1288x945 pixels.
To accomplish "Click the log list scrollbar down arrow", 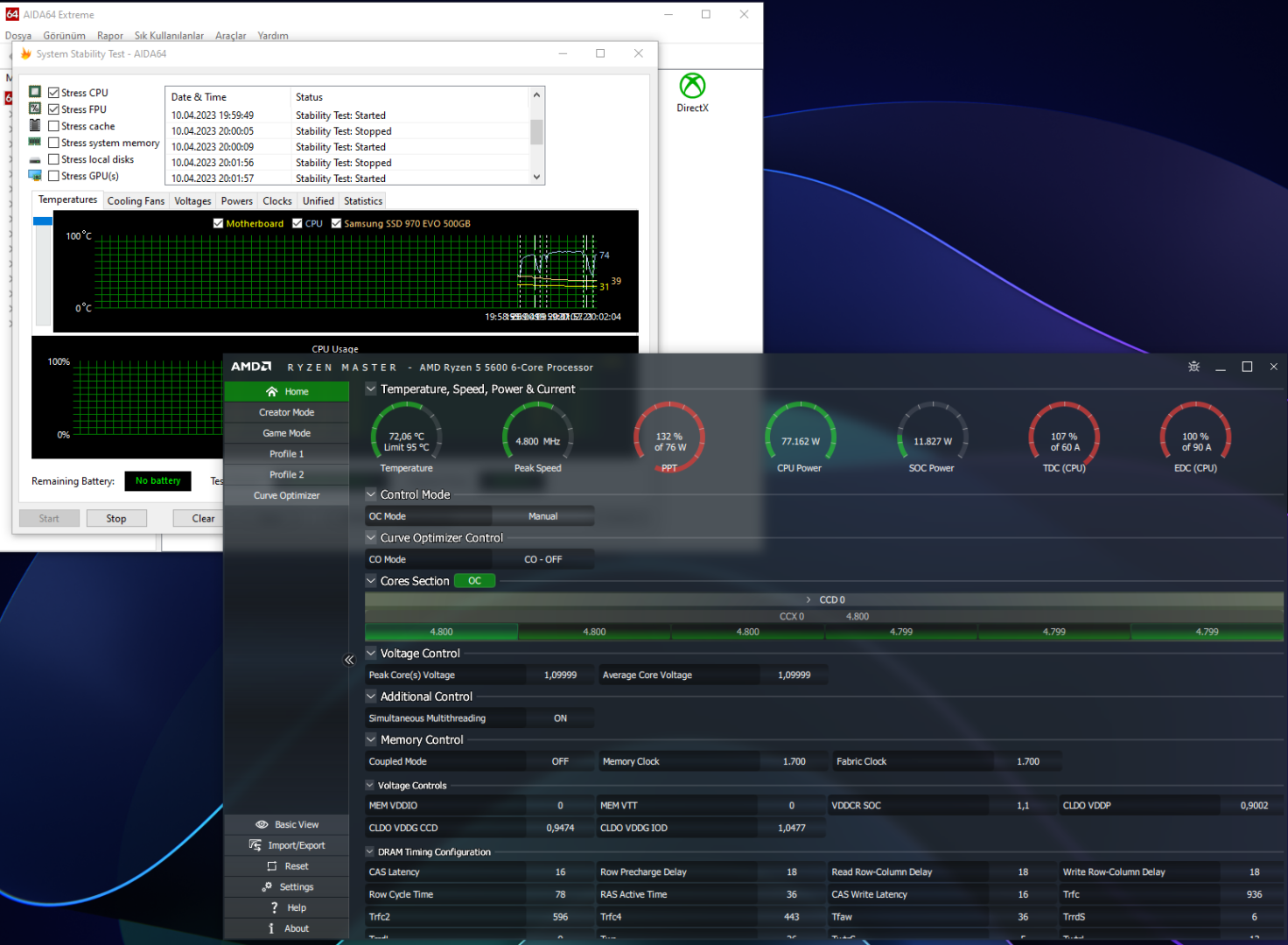I will tap(537, 177).
